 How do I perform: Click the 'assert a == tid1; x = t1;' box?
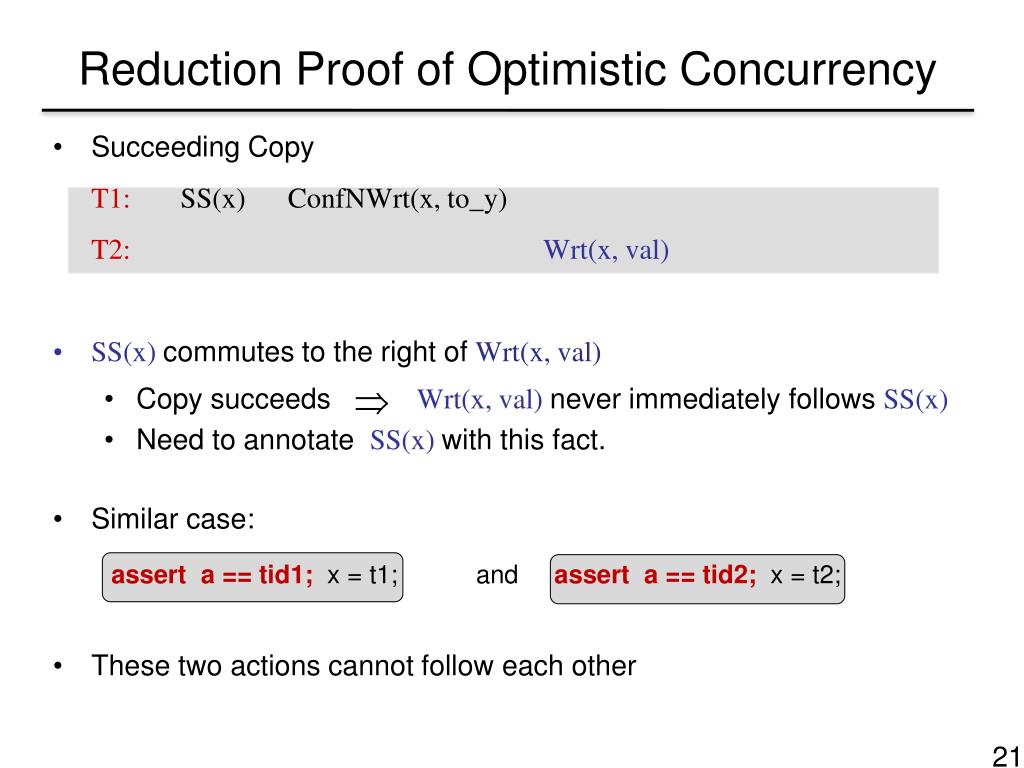(x=253, y=577)
